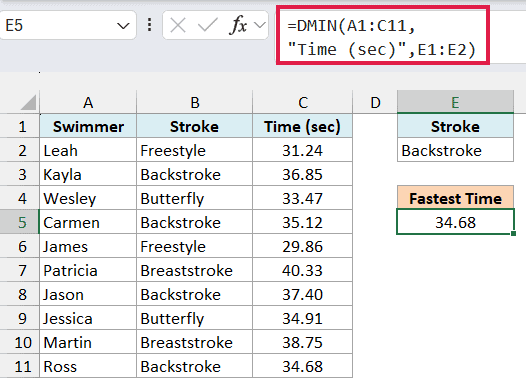Select the cell containing Jason
This screenshot has height=378, width=526.
point(88,294)
